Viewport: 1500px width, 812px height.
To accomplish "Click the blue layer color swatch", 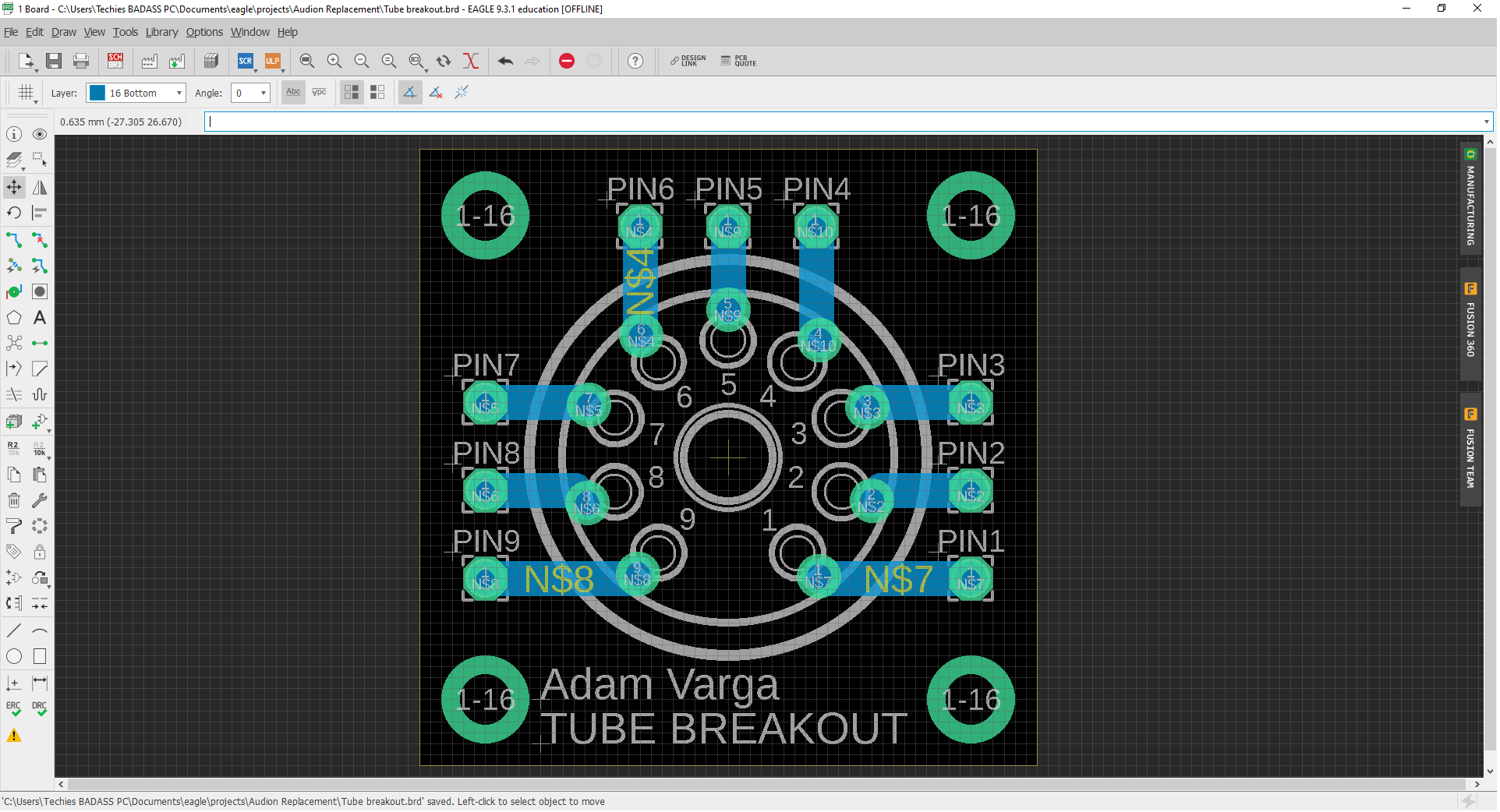I will point(97,93).
